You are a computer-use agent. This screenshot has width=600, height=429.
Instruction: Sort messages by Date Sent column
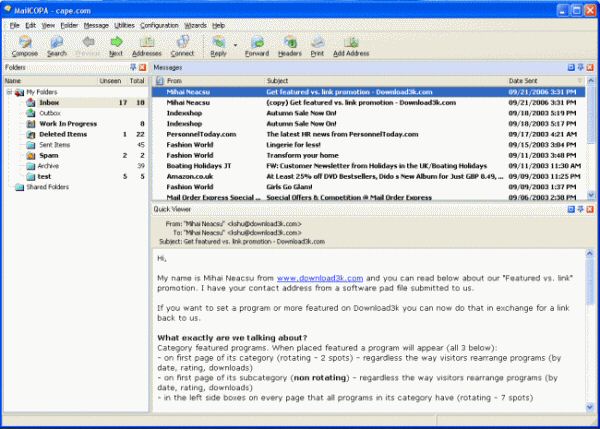545,81
